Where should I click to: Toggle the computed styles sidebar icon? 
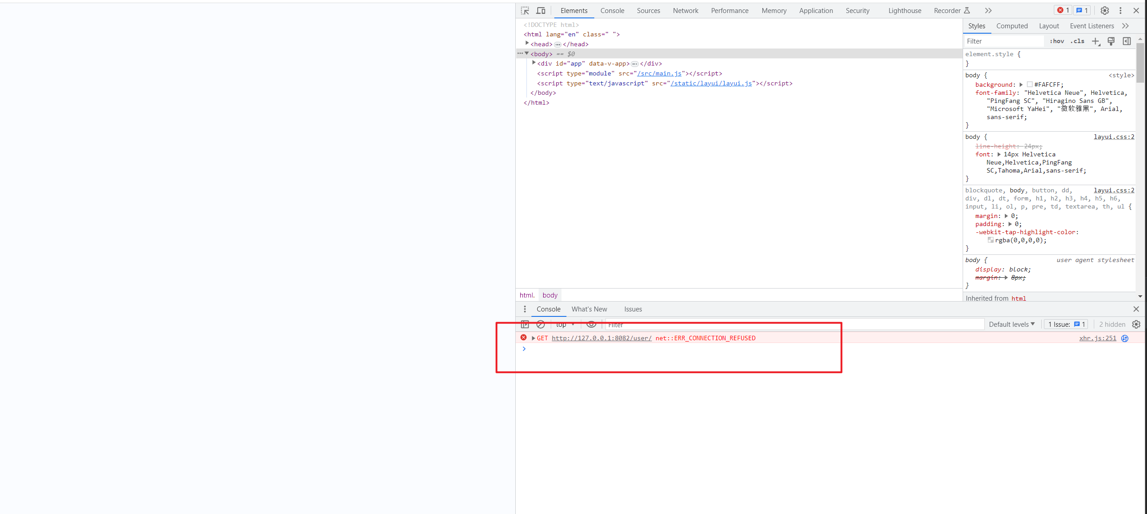tap(1127, 41)
